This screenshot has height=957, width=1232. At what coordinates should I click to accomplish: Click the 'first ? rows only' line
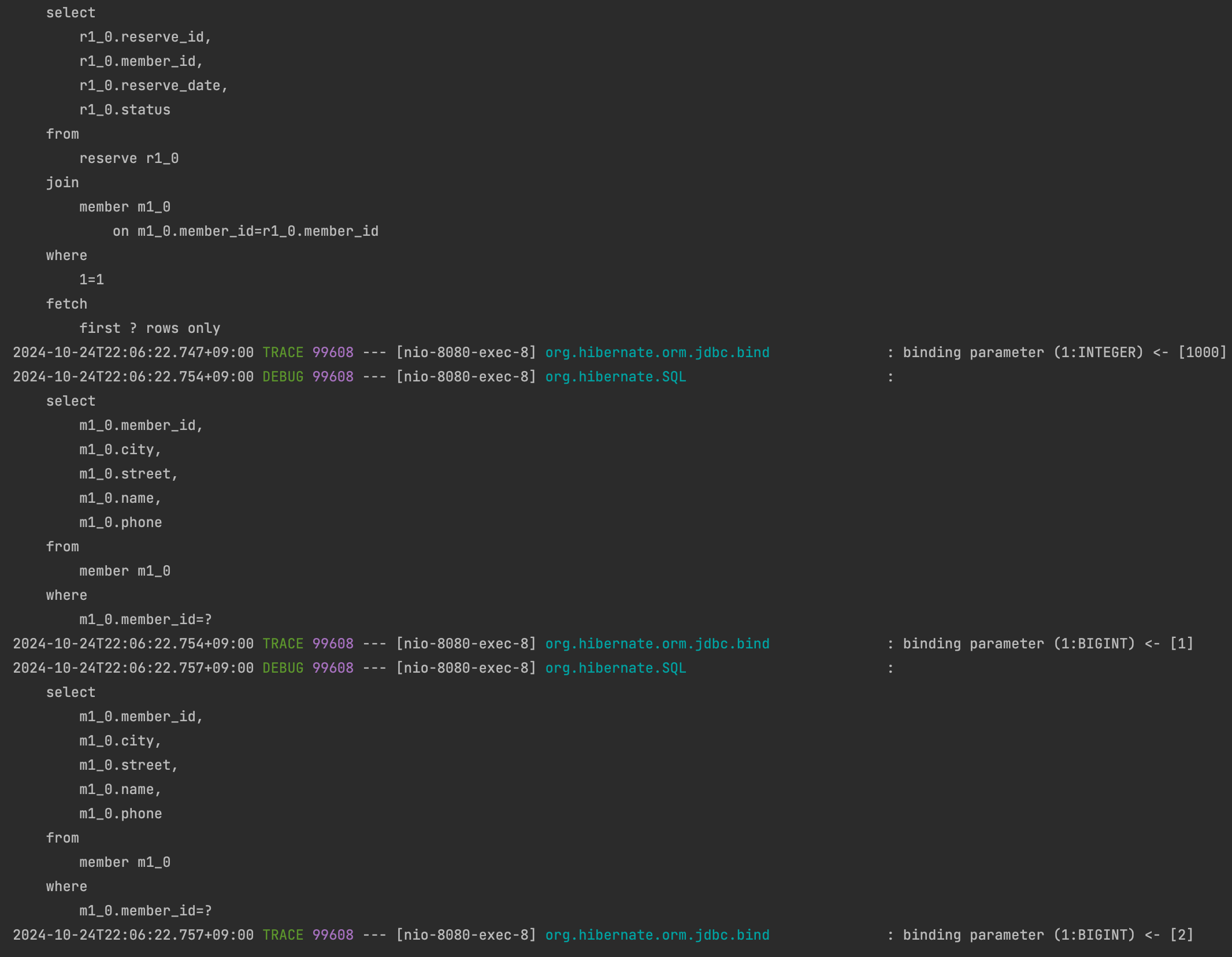pyautogui.click(x=150, y=328)
